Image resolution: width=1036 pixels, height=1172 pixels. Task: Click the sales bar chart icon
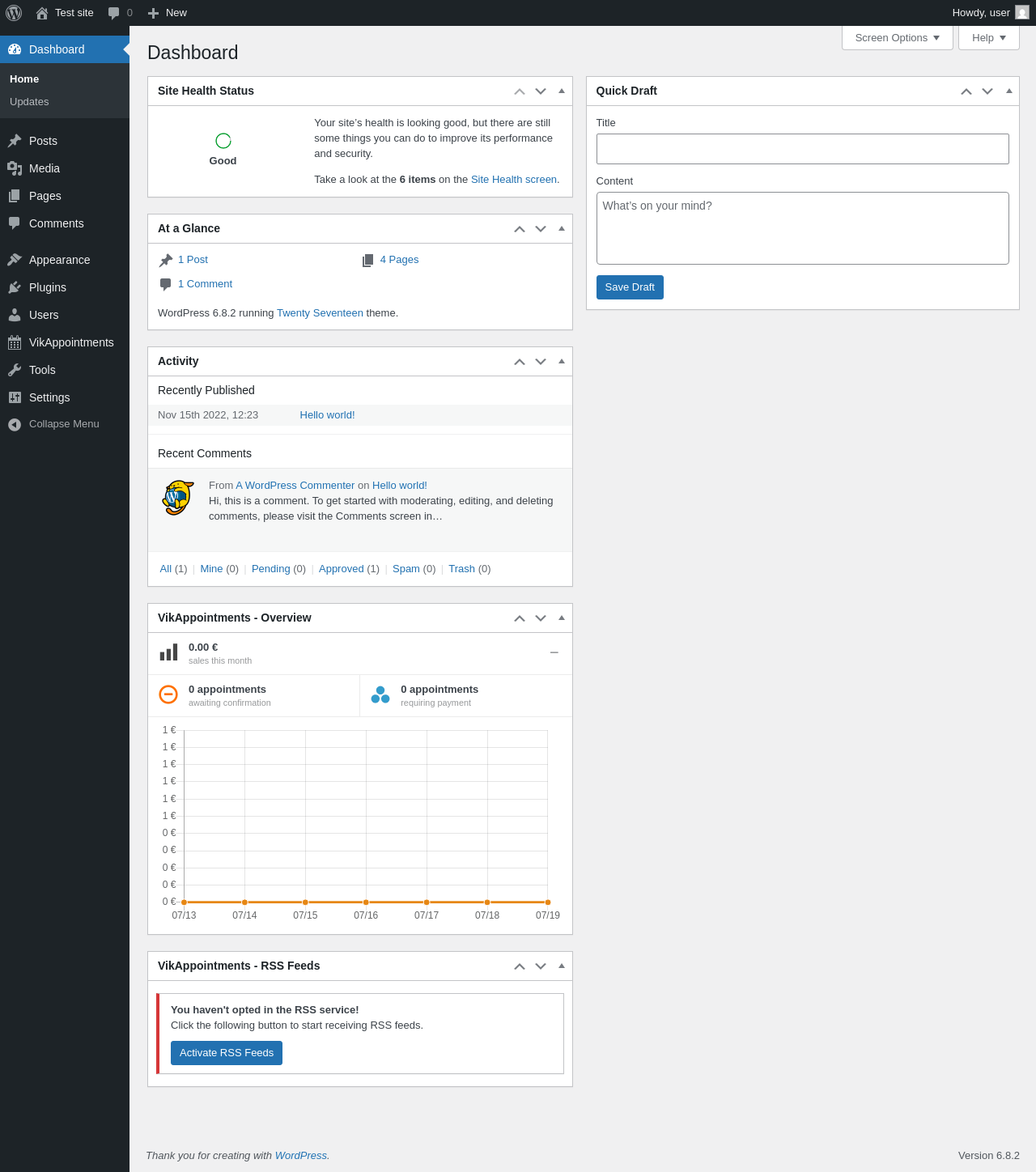168,652
